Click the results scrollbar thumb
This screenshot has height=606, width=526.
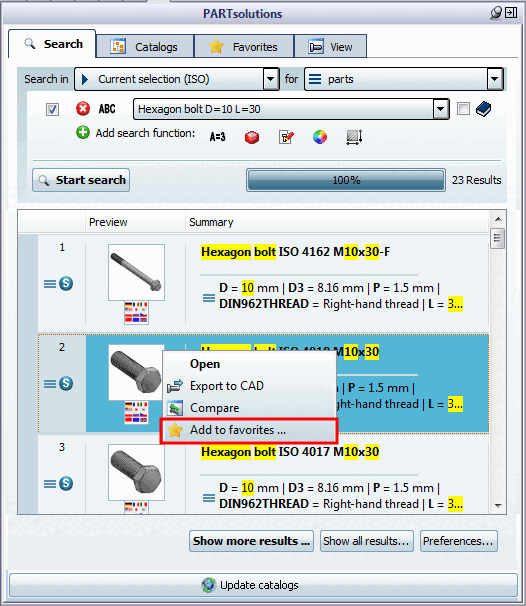click(x=497, y=238)
